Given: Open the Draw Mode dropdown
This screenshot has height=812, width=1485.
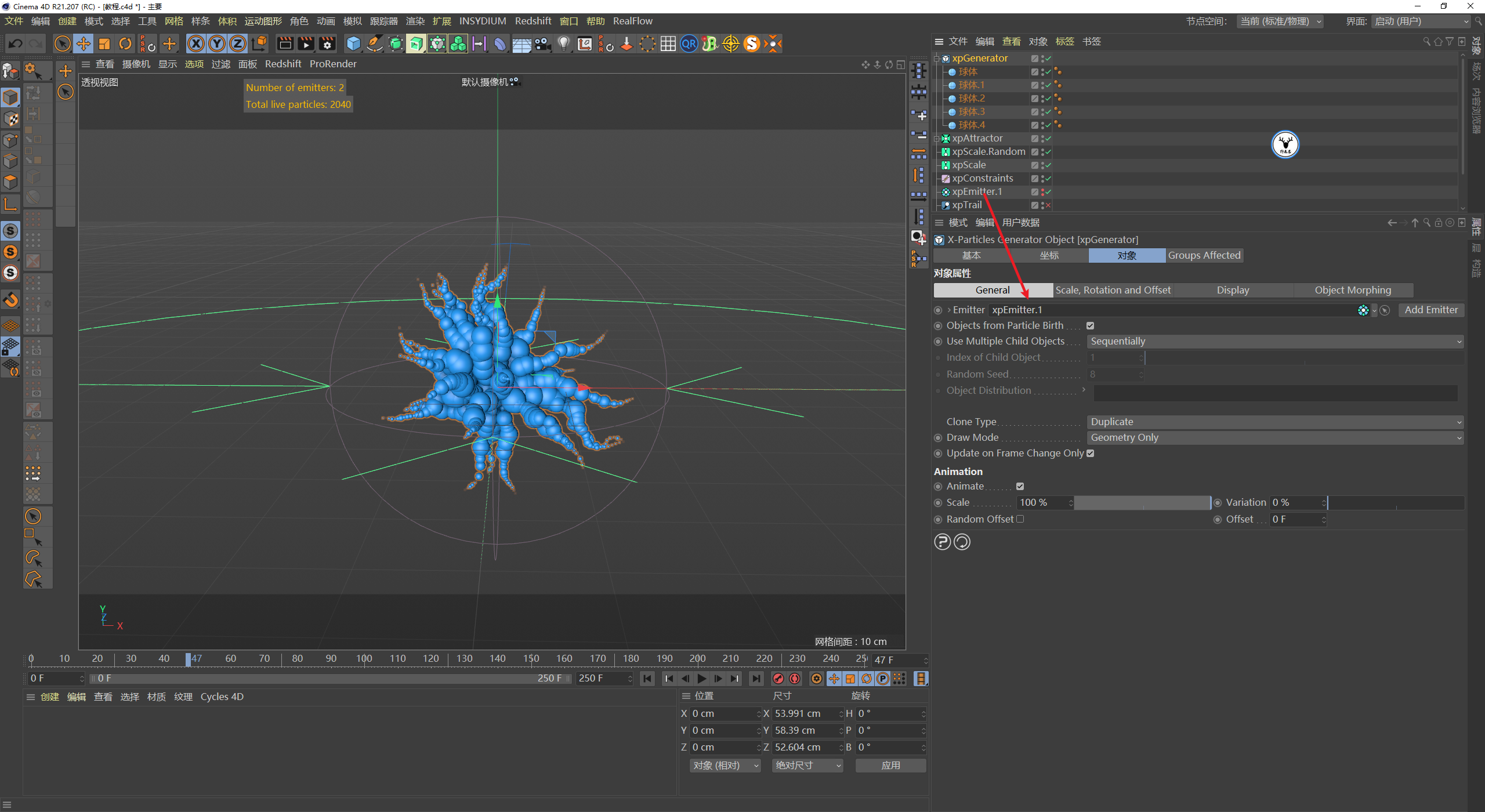Looking at the screenshot, I should [x=1274, y=438].
